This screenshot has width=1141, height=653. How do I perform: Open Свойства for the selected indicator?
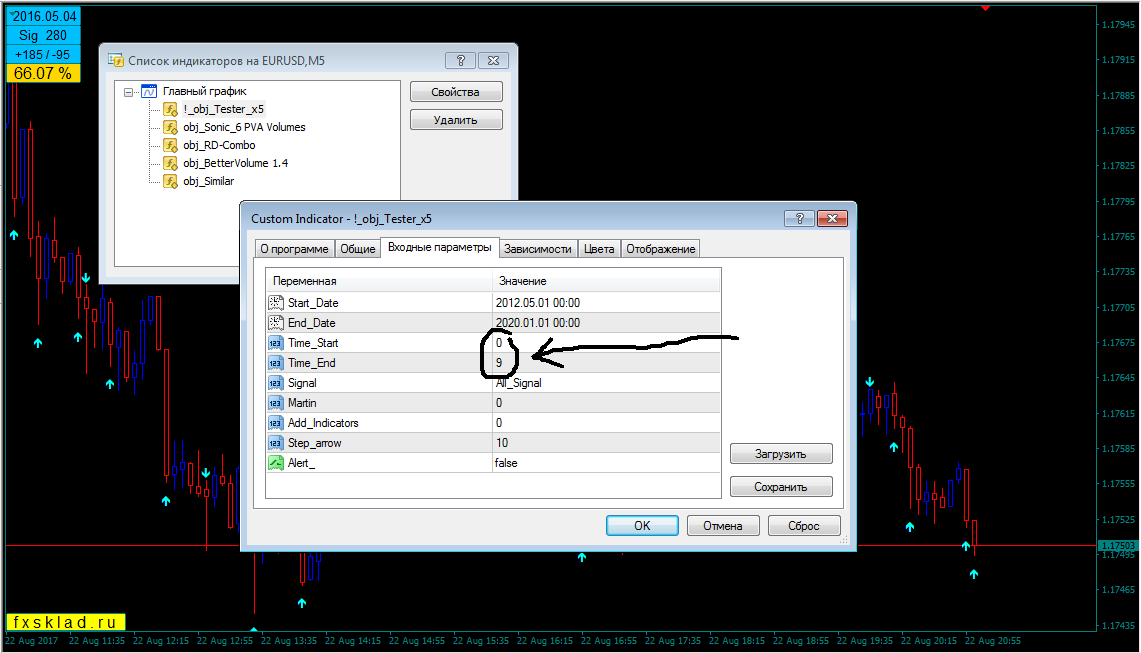click(456, 92)
